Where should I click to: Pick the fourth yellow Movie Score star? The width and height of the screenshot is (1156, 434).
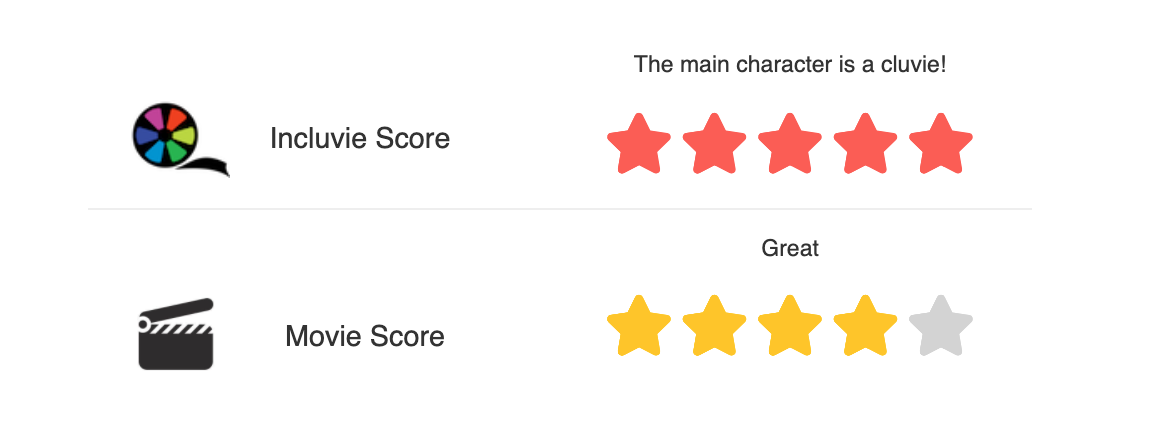pos(866,325)
